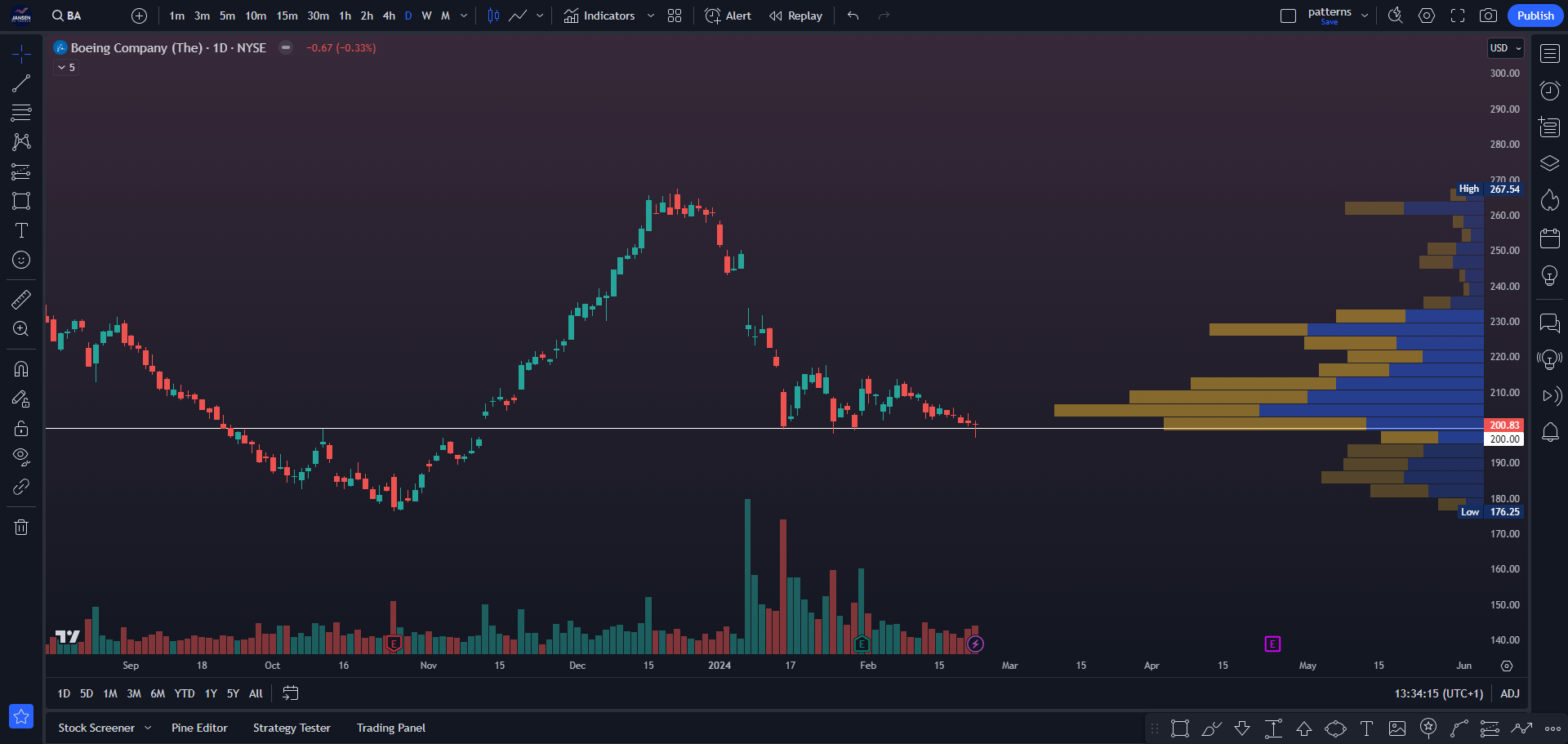Set the range to YTD
Viewport: 1568px width, 744px height.
click(x=185, y=693)
